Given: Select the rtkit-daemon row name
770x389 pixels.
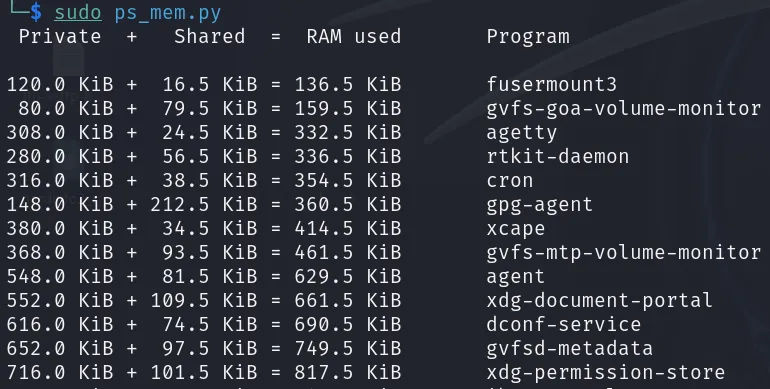Looking at the screenshot, I should point(558,157).
